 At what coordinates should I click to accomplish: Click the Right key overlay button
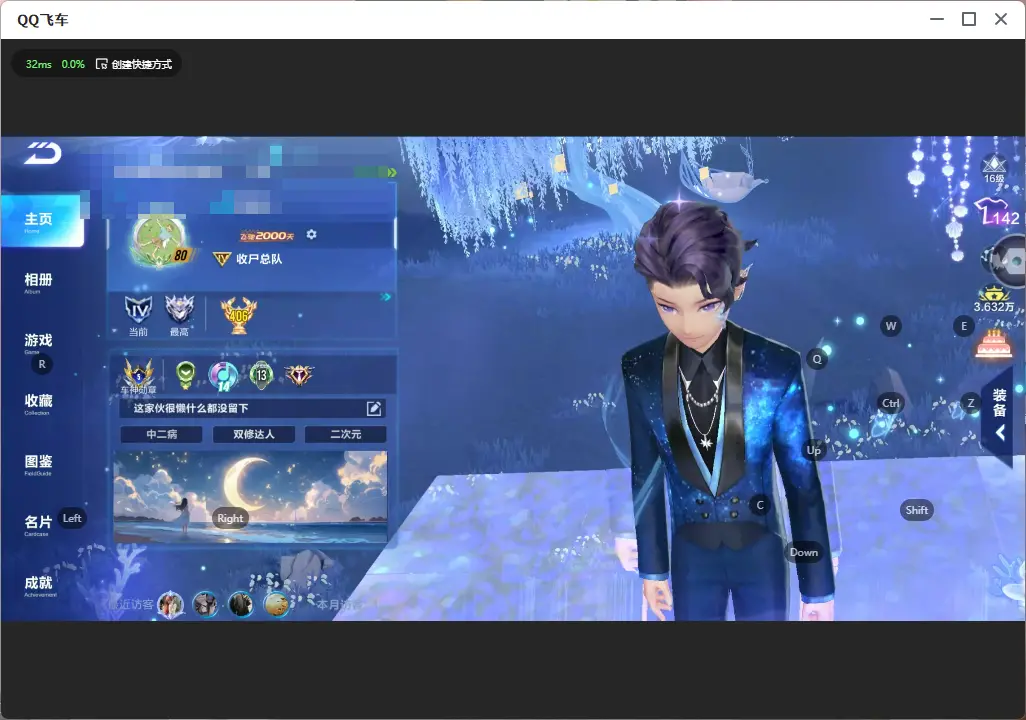tap(230, 518)
